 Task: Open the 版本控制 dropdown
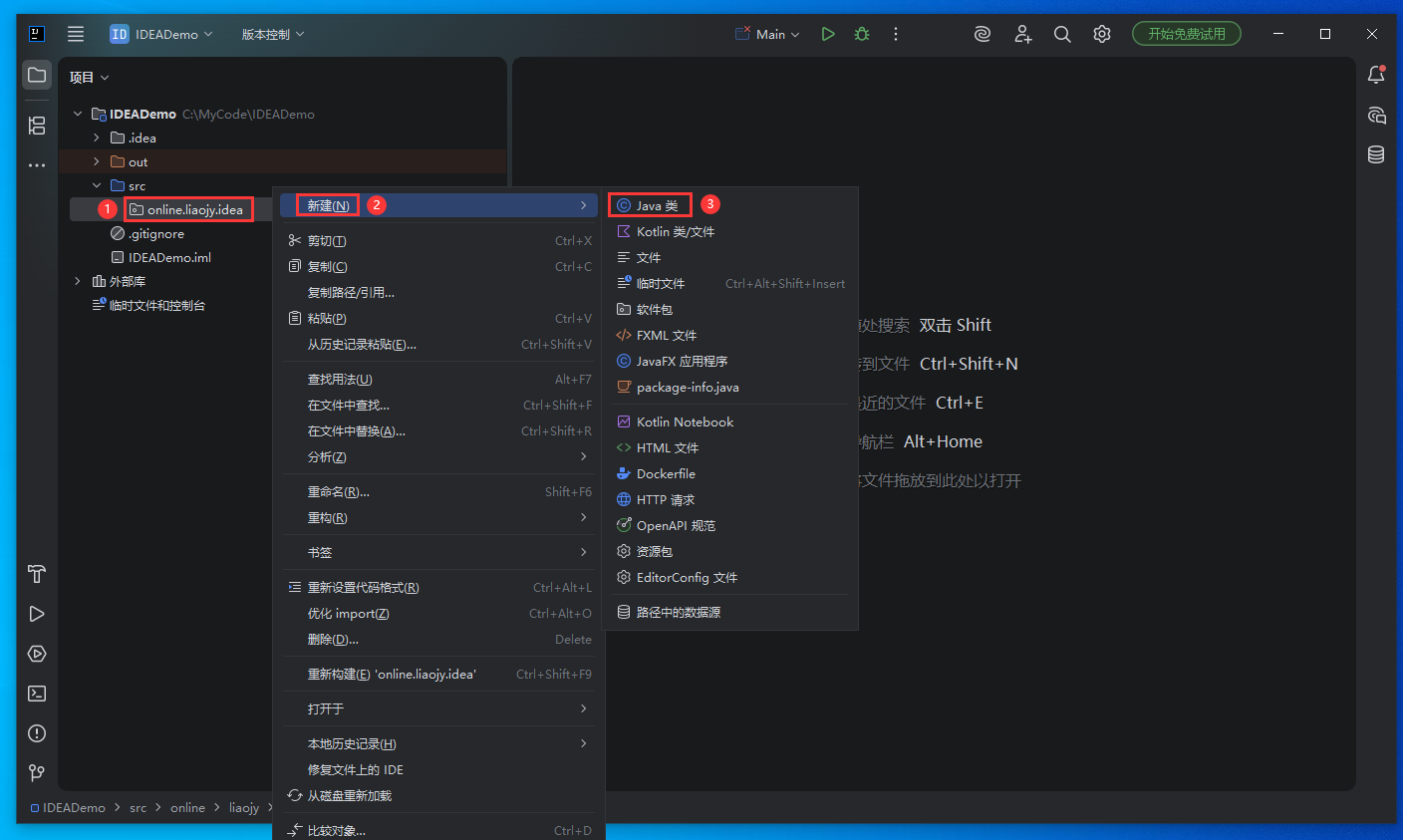[x=273, y=34]
